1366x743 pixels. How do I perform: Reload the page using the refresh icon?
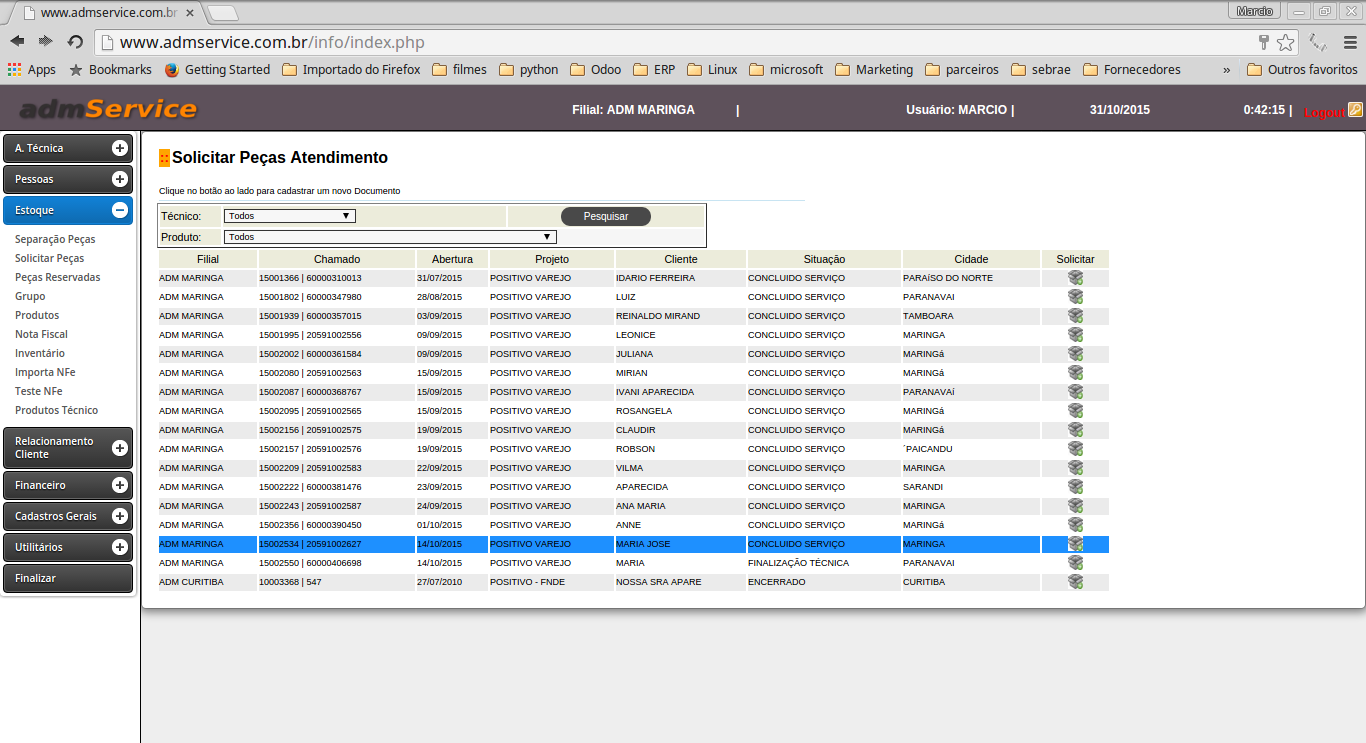coord(75,42)
